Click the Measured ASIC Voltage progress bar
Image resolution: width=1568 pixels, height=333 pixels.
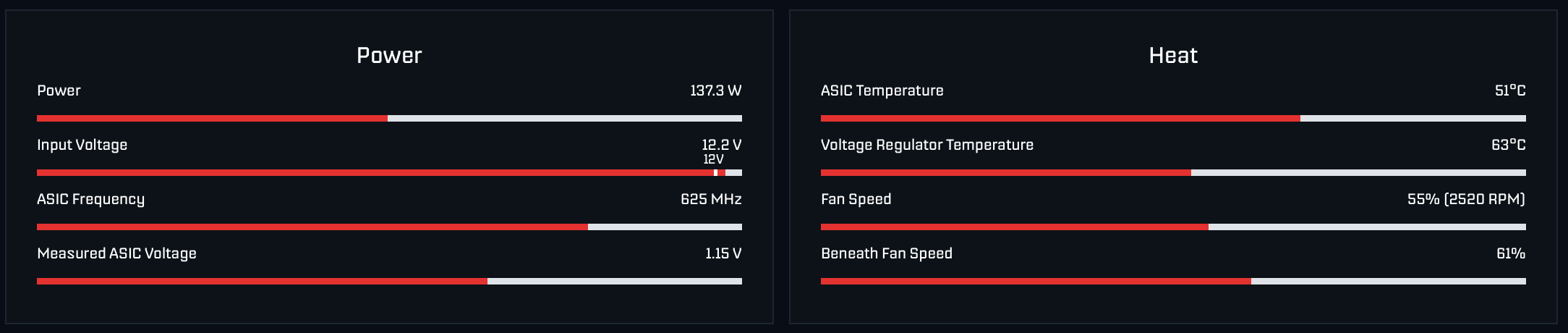tap(389, 282)
